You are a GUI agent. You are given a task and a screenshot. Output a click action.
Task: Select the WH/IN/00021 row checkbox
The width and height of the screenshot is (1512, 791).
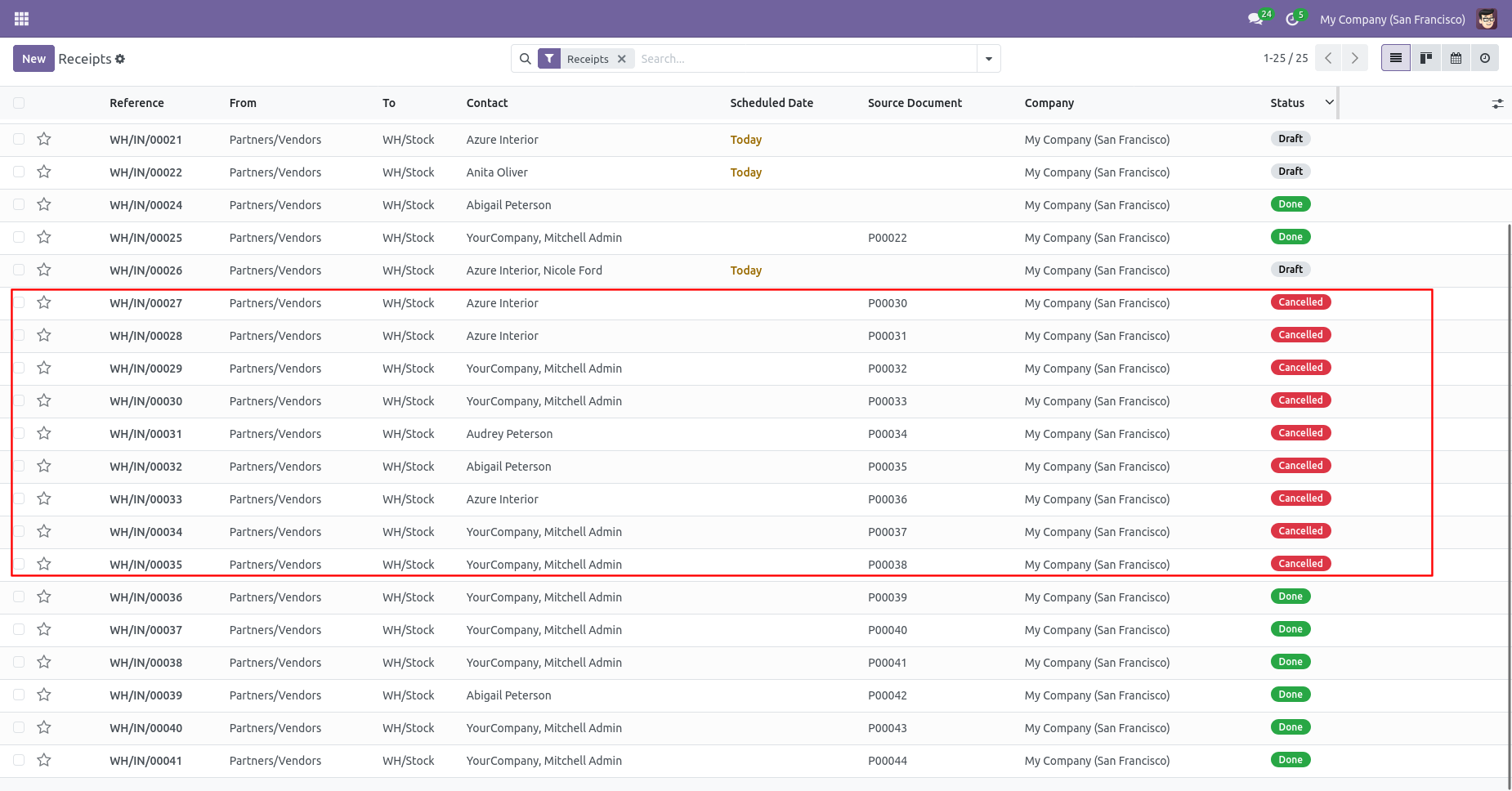pyautogui.click(x=19, y=139)
